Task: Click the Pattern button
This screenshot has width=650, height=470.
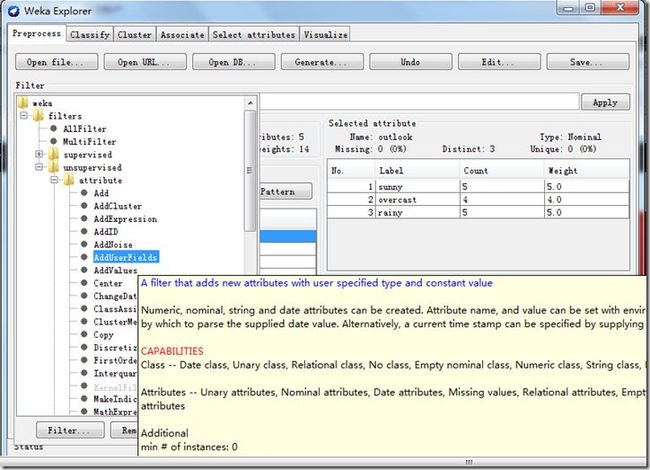Action: tap(286, 191)
